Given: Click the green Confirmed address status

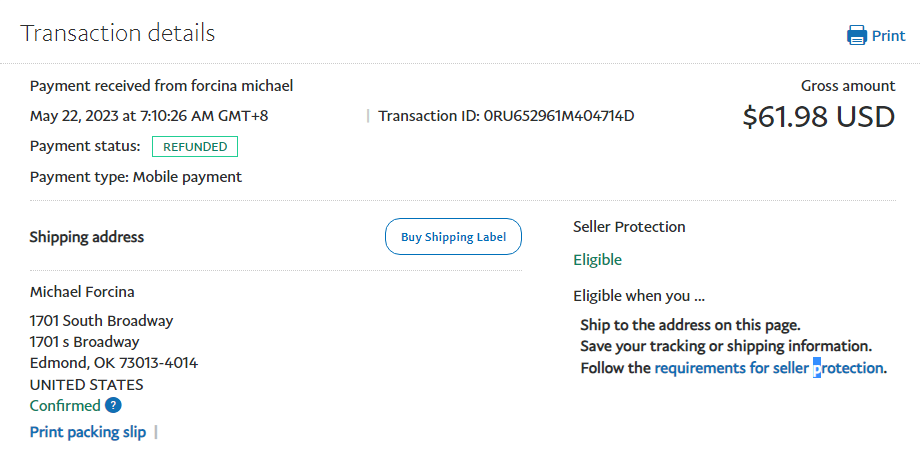Looking at the screenshot, I should (x=65, y=405).
